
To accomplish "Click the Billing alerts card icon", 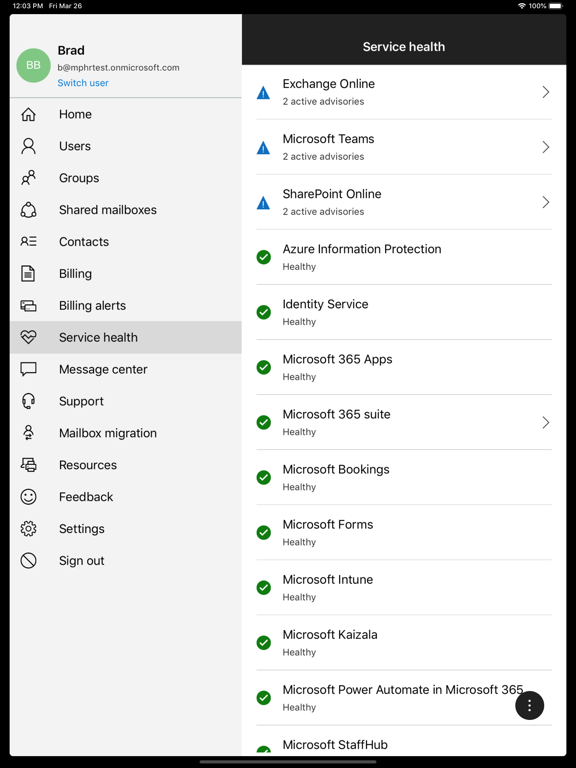I will 28,306.
